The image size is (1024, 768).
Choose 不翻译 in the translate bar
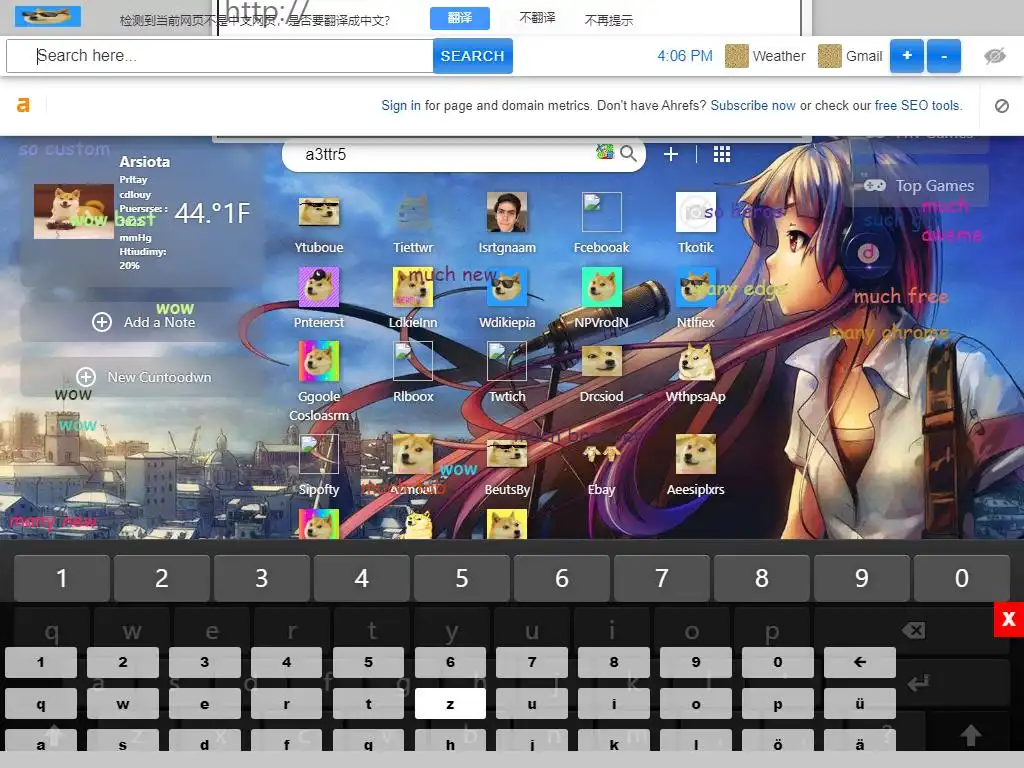[537, 18]
